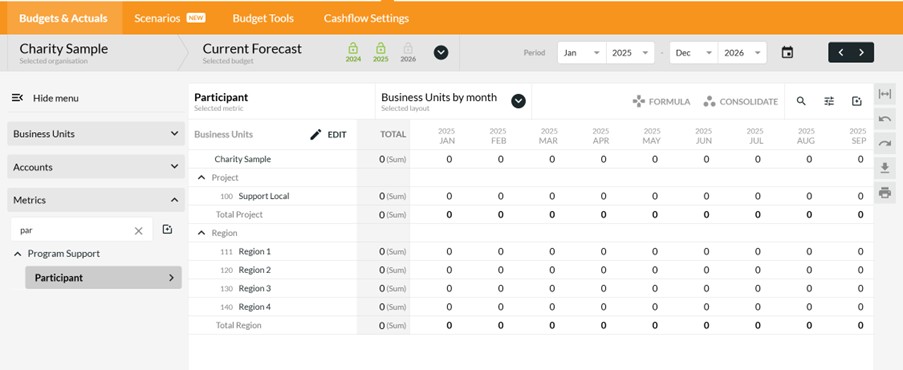Viewport: 903px width, 370px height.
Task: Expand the Accounts sidebar section
Action: pos(96,167)
